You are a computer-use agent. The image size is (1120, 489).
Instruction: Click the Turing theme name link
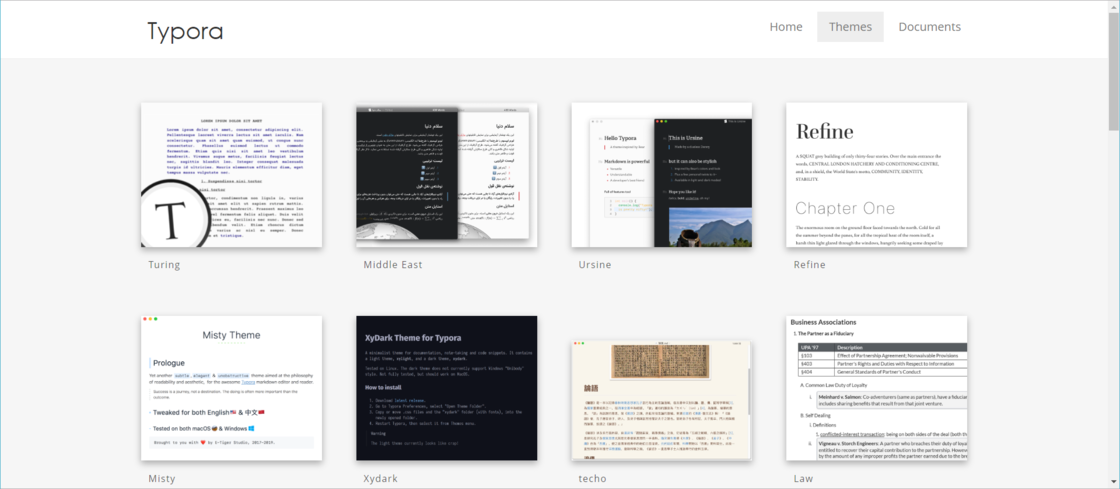point(164,265)
